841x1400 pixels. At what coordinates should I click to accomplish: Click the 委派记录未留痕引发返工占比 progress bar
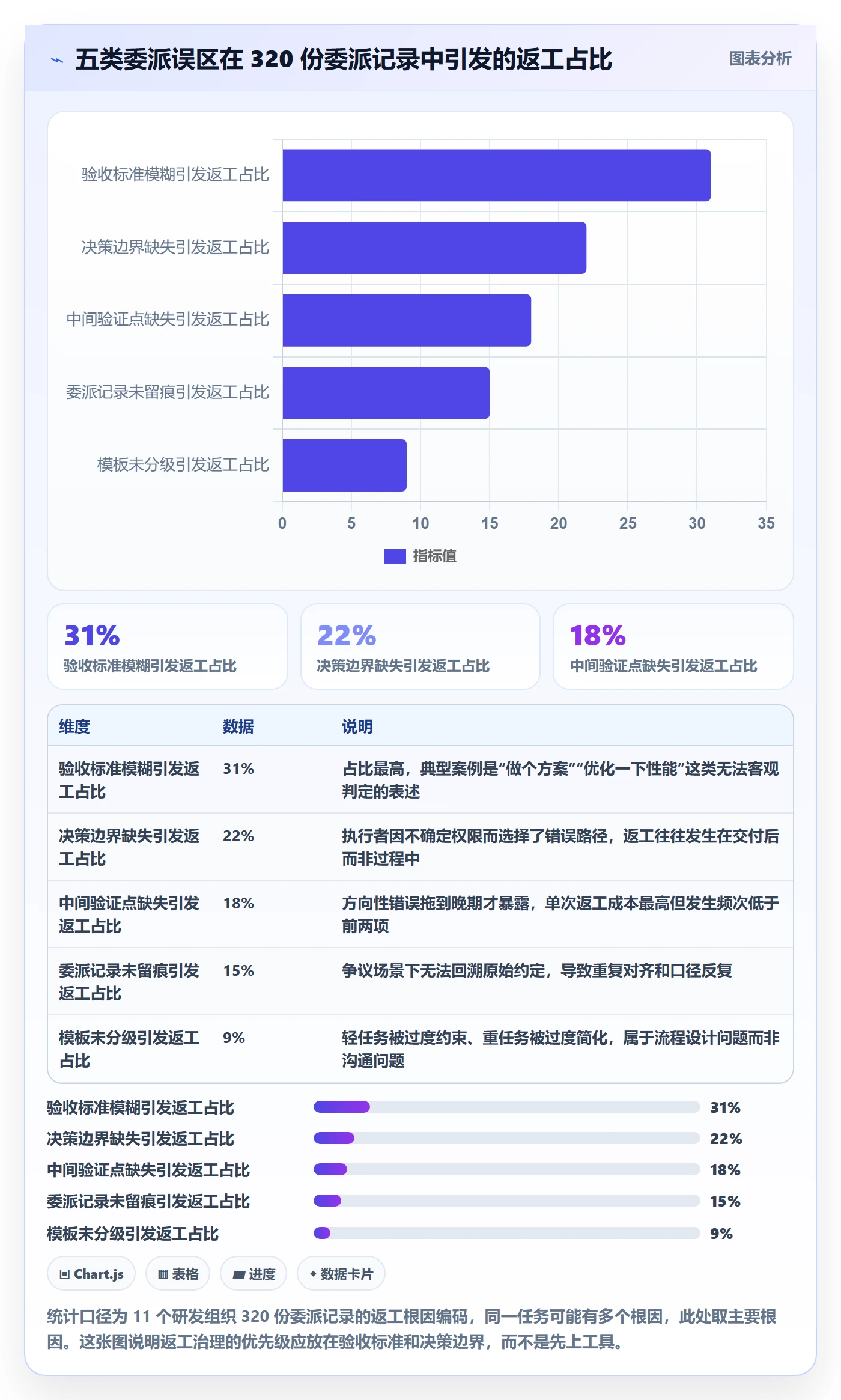(506, 1201)
